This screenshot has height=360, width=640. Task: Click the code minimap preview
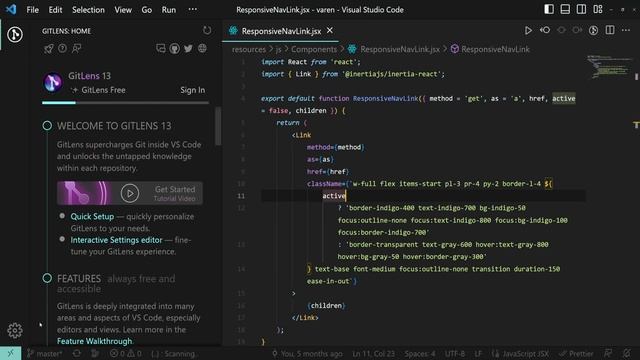[x=609, y=66]
